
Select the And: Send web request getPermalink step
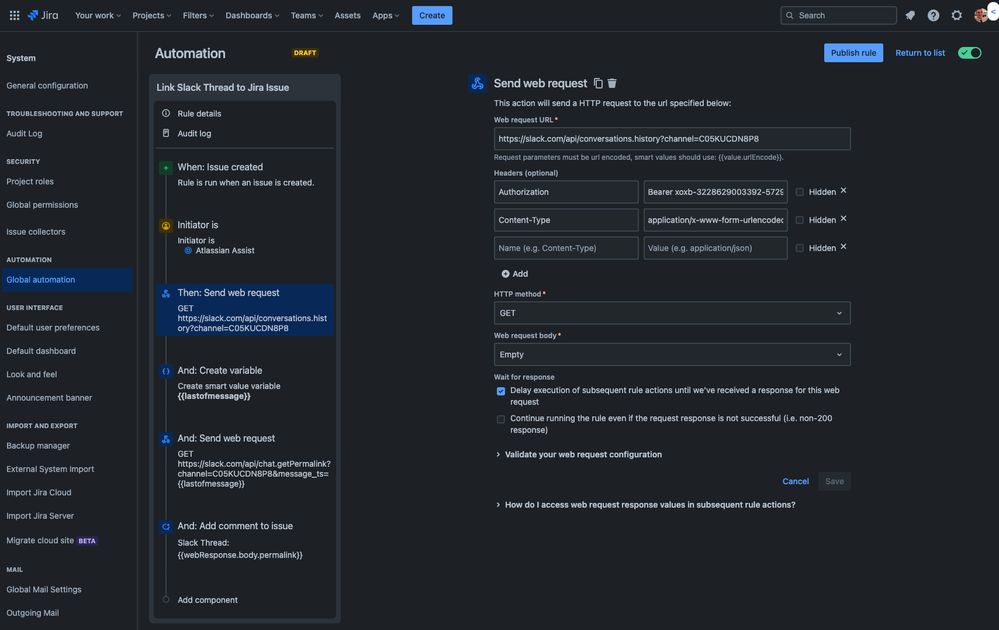click(x=245, y=461)
